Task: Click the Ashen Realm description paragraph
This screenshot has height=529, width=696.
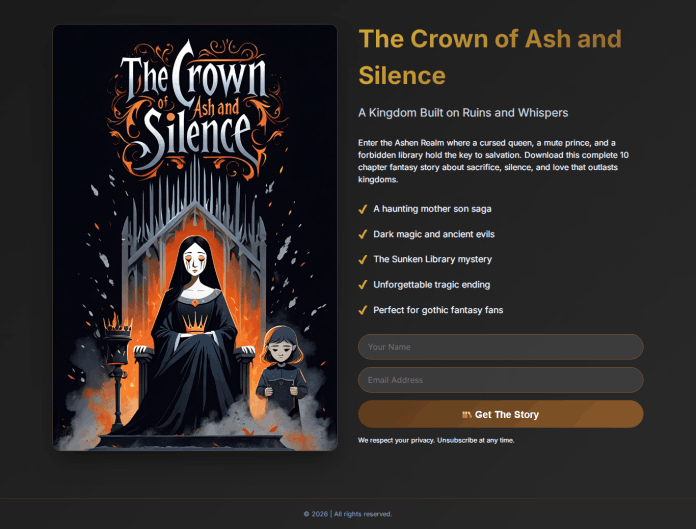Action: [x=493, y=161]
